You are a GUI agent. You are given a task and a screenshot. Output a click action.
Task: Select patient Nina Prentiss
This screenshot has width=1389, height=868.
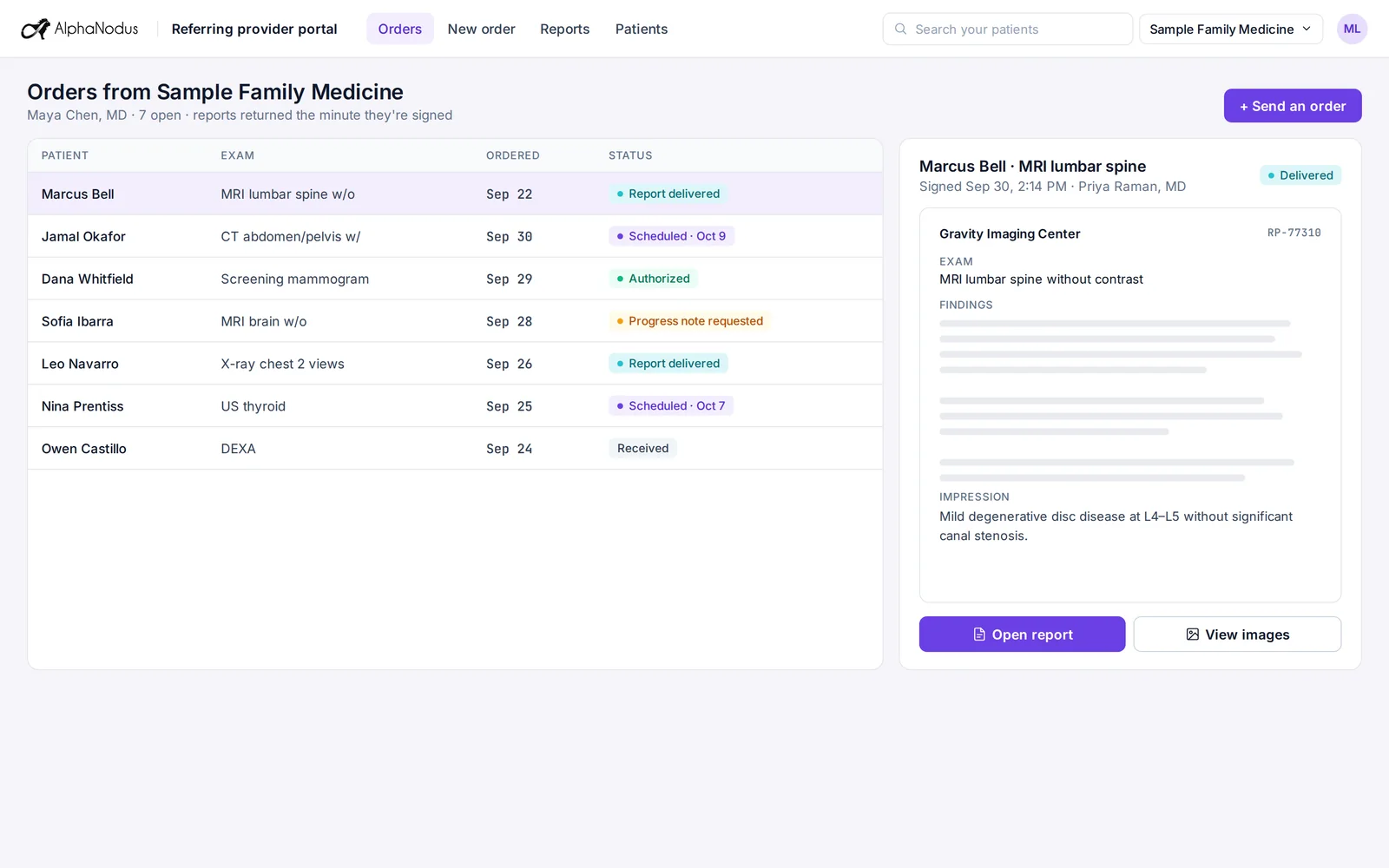pyautogui.click(x=82, y=406)
